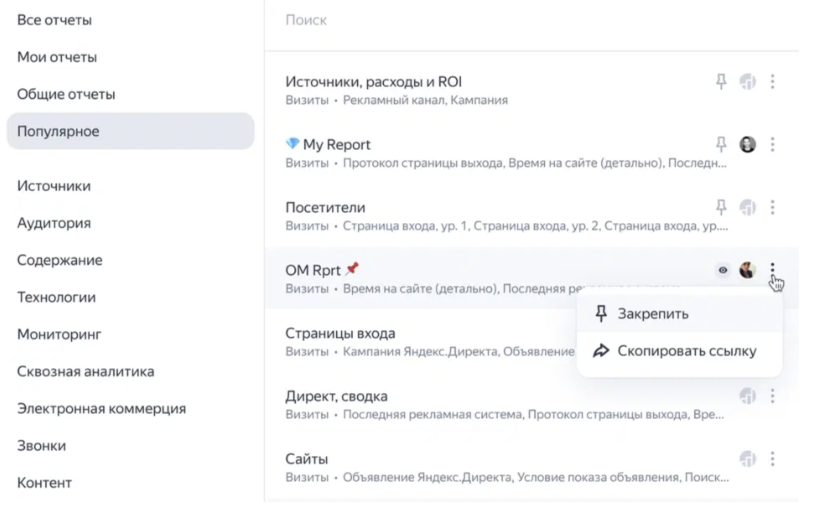Image resolution: width=822 pixels, height=515 pixels.
Task: Toggle eye visibility icon on OM Rprt
Action: tap(723, 270)
